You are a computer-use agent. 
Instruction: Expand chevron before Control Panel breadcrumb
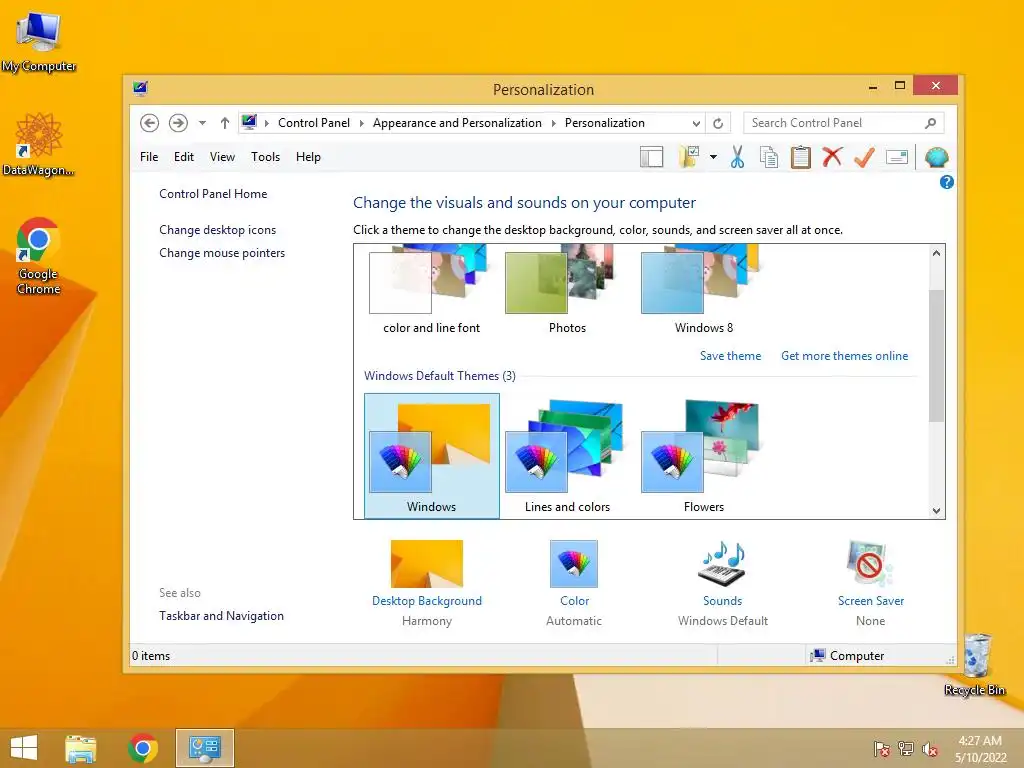[x=266, y=123]
